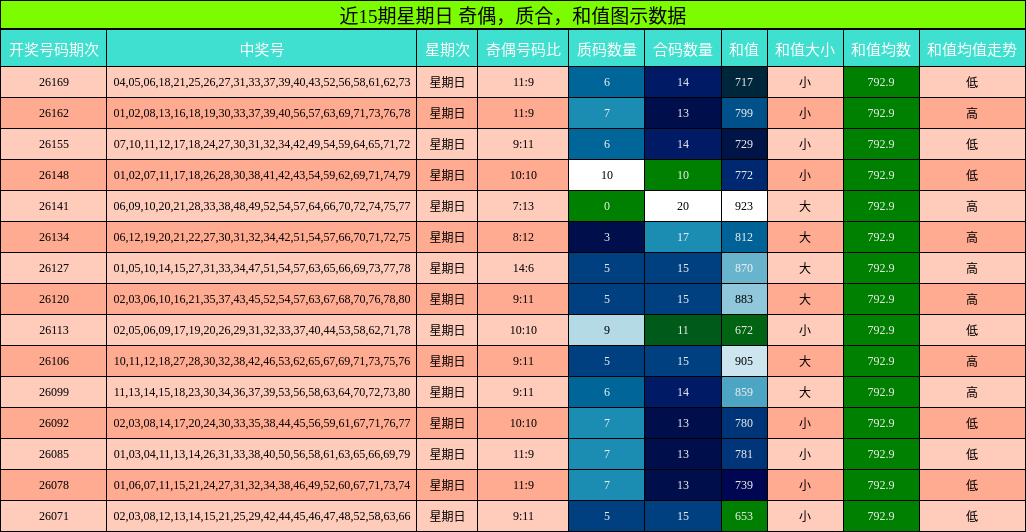Select draw period 26113
This screenshot has width=1026, height=532.
click(54, 330)
